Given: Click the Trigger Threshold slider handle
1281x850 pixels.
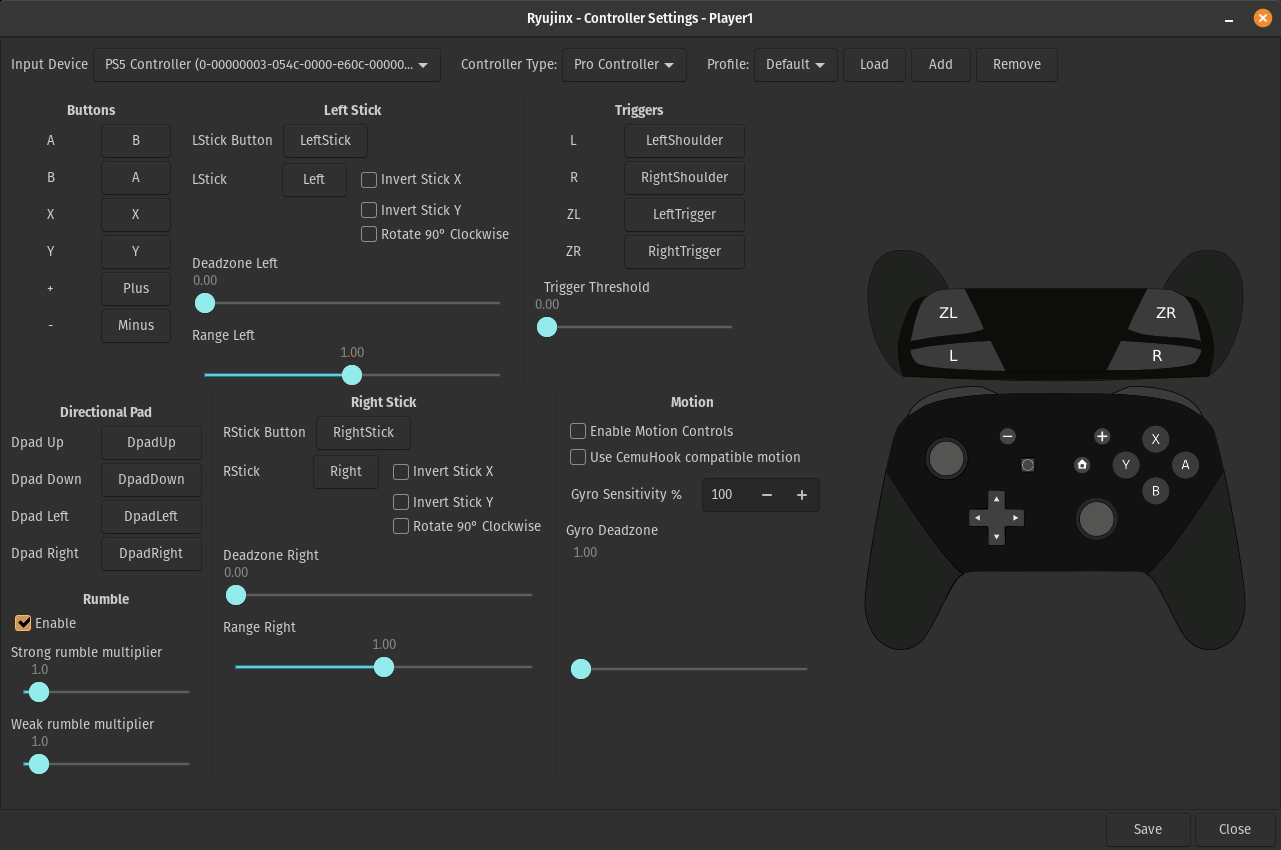Looking at the screenshot, I should tap(547, 327).
